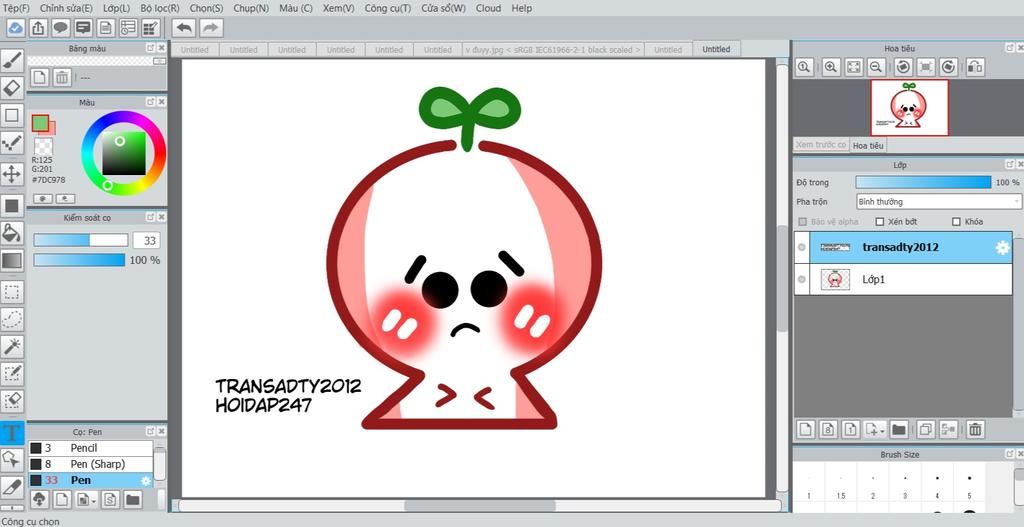Screen dimensions: 1024x527
Task: Select the Dot brush tool
Action: [x=12, y=144]
